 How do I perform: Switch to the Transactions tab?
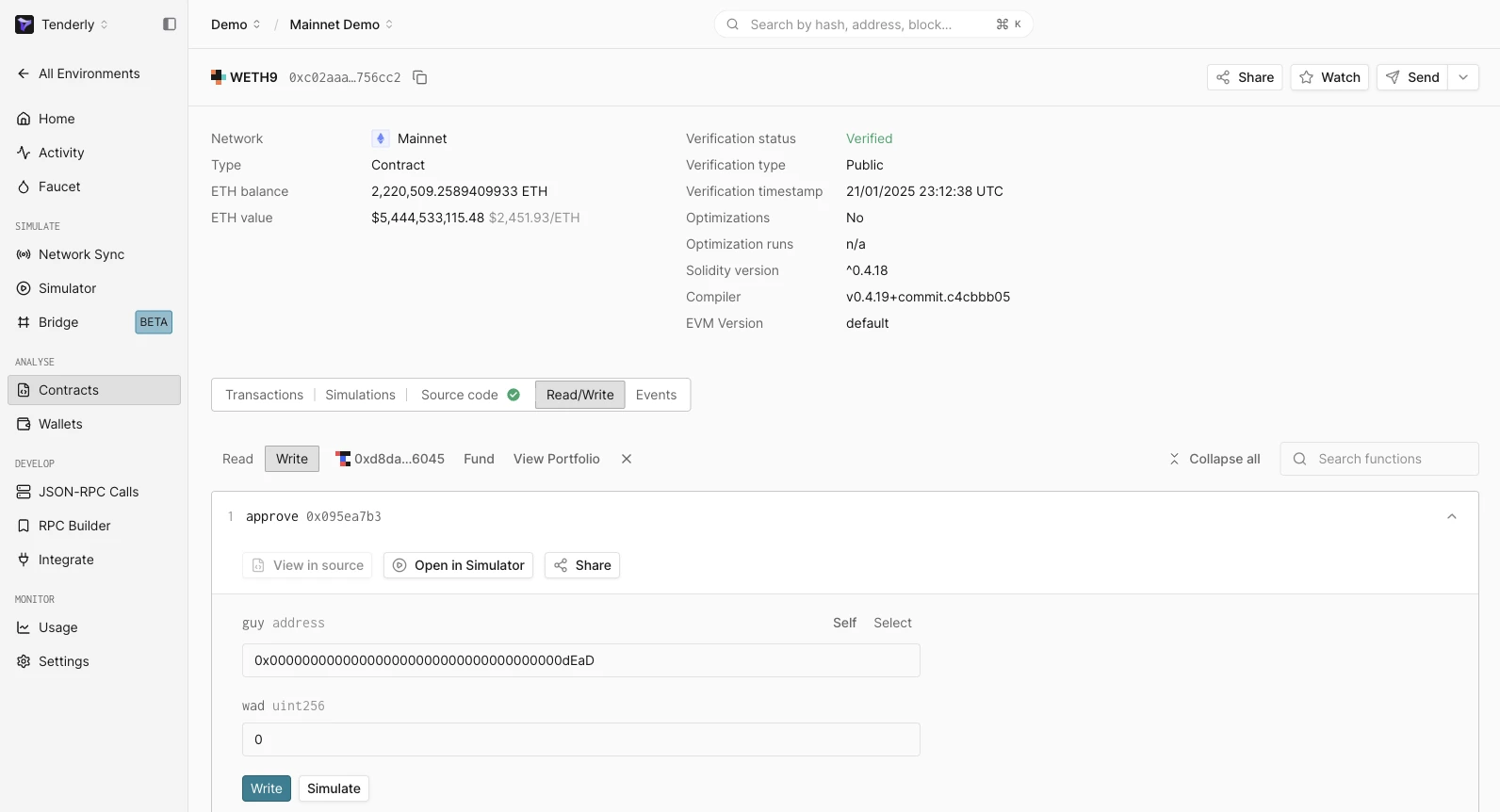(x=265, y=395)
